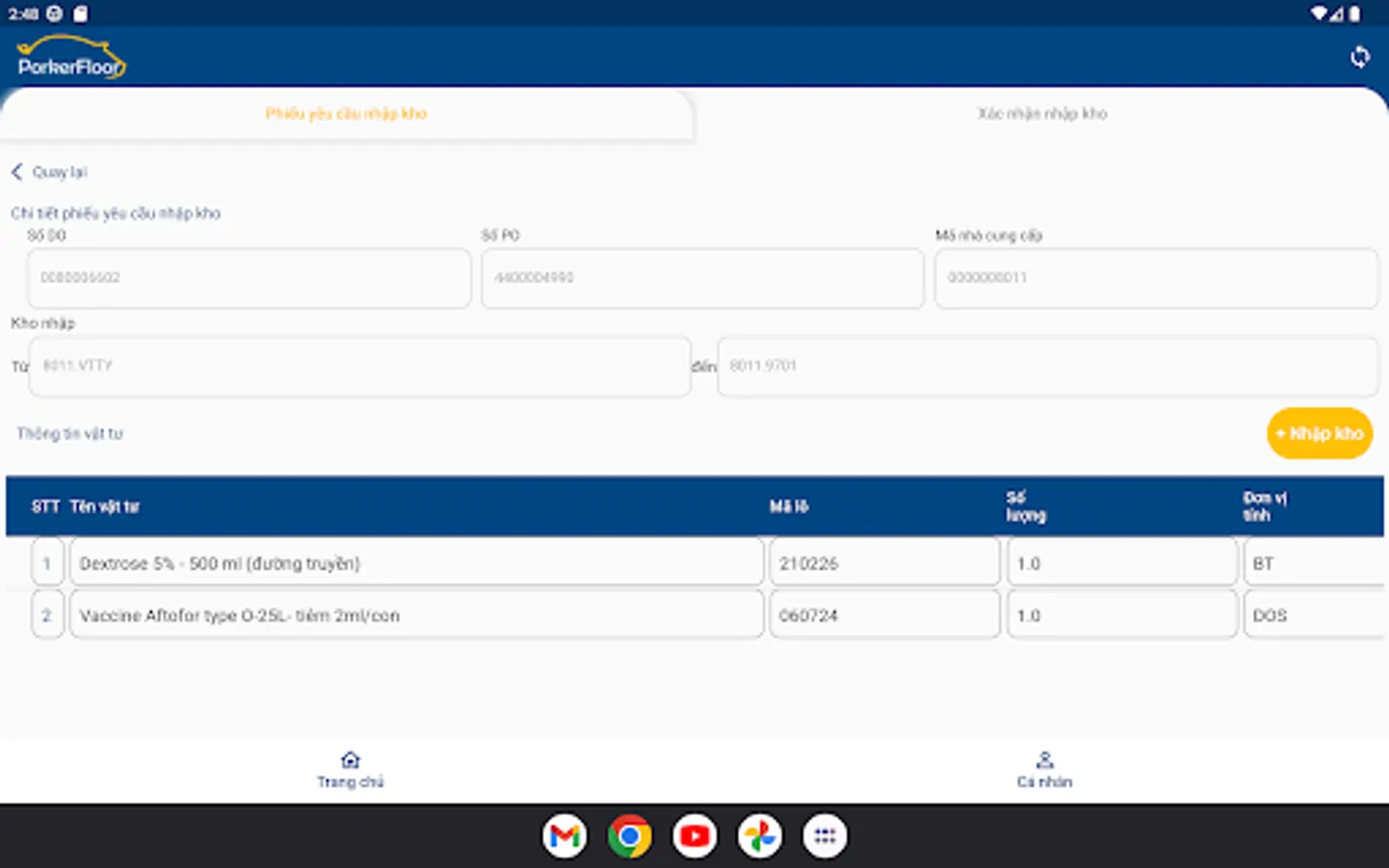Click the Chi tiết phiếu yêu cầu nhập kho heading
Viewport: 1389px width, 868px height.
click(116, 213)
